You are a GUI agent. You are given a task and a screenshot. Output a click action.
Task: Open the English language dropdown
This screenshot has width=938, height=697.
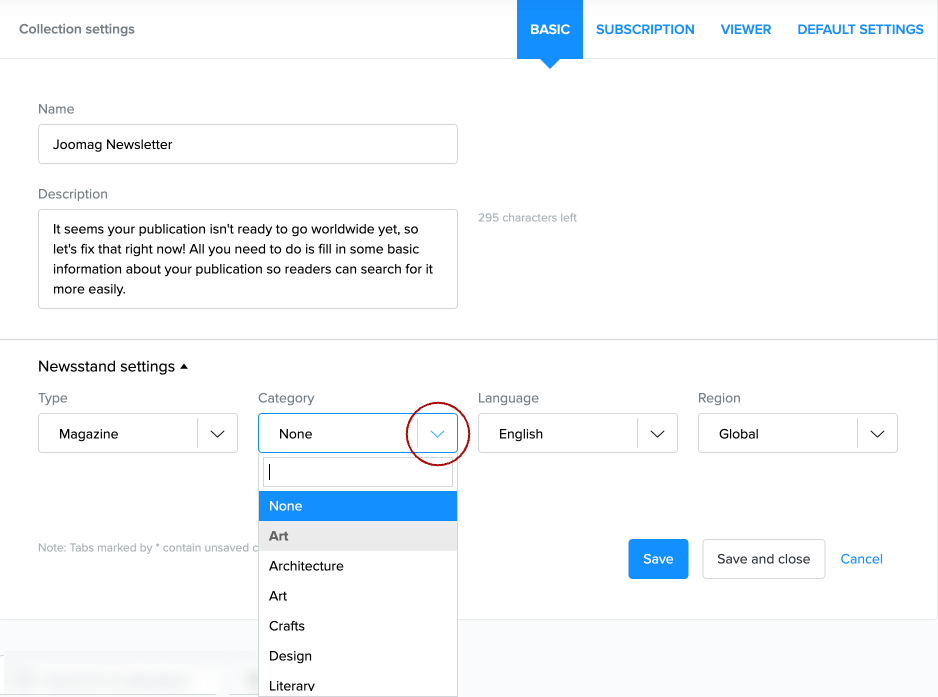[558, 434]
